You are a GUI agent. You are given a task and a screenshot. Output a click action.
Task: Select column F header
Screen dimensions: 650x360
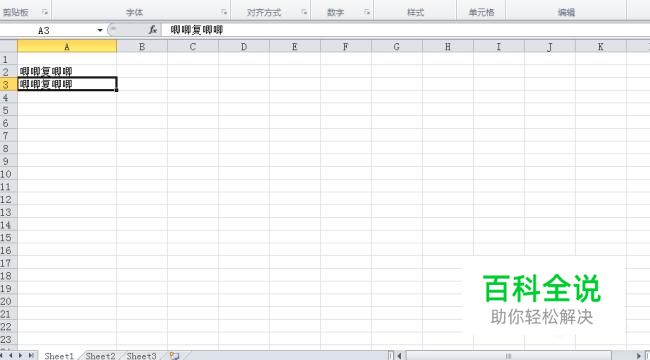(346, 46)
